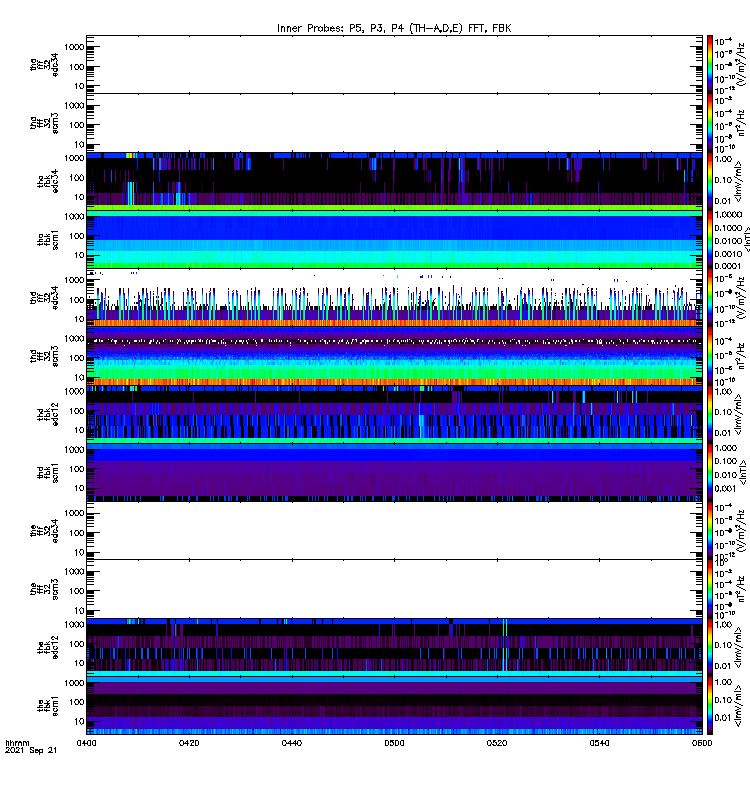
Task: Click the 0500 time axis label
Action: (394, 743)
